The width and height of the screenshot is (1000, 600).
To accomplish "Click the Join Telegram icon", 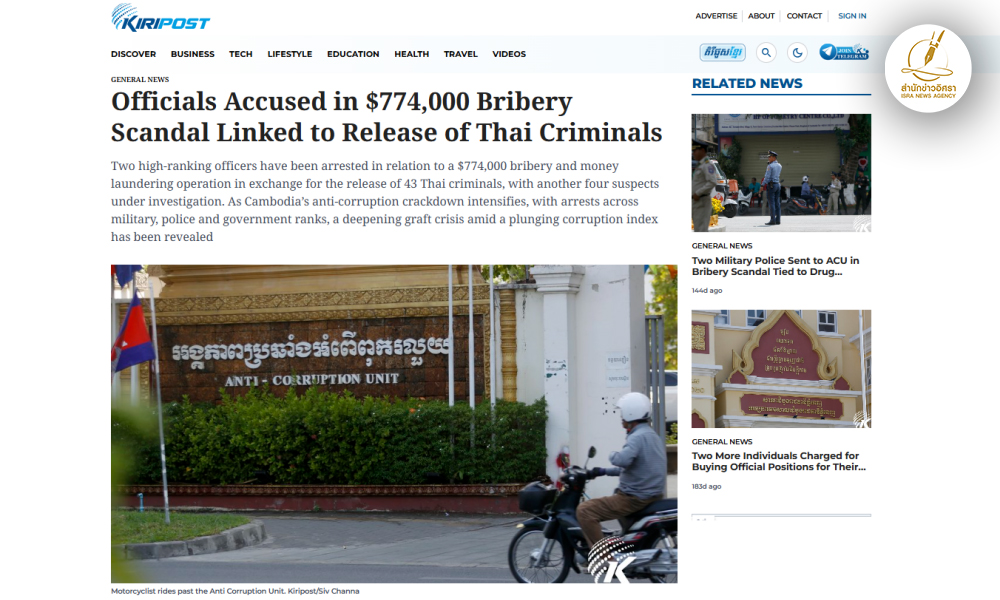I will coord(844,52).
